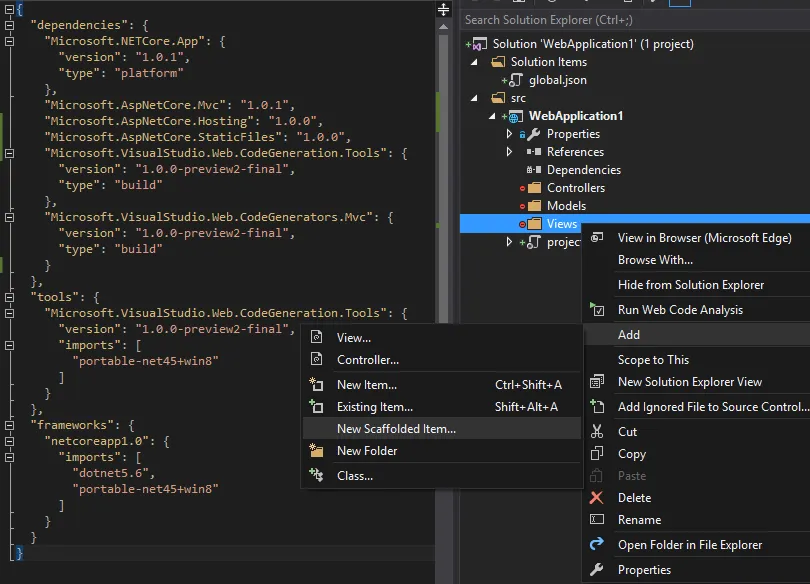Expand the Properties tree node
Image resolution: width=810 pixels, height=584 pixels.
tap(509, 134)
